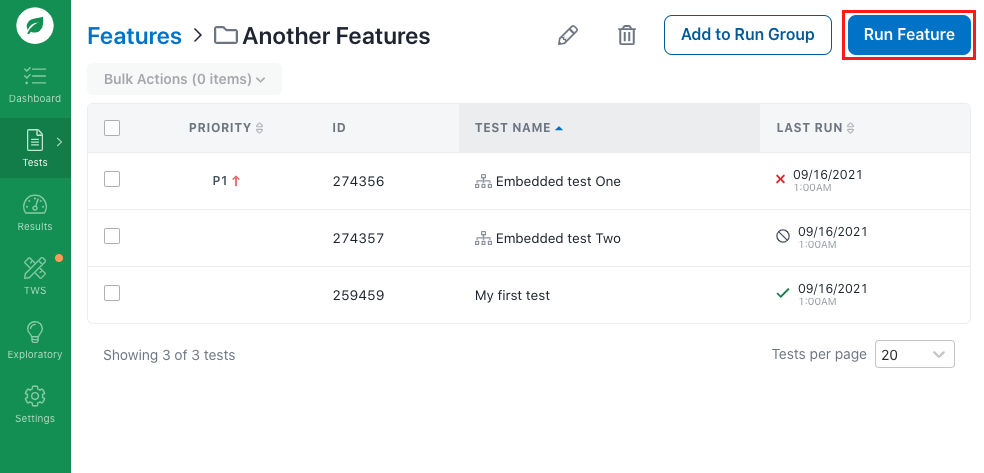The height and width of the screenshot is (473, 984).
Task: Click the pencil edit icon
Action: [567, 36]
